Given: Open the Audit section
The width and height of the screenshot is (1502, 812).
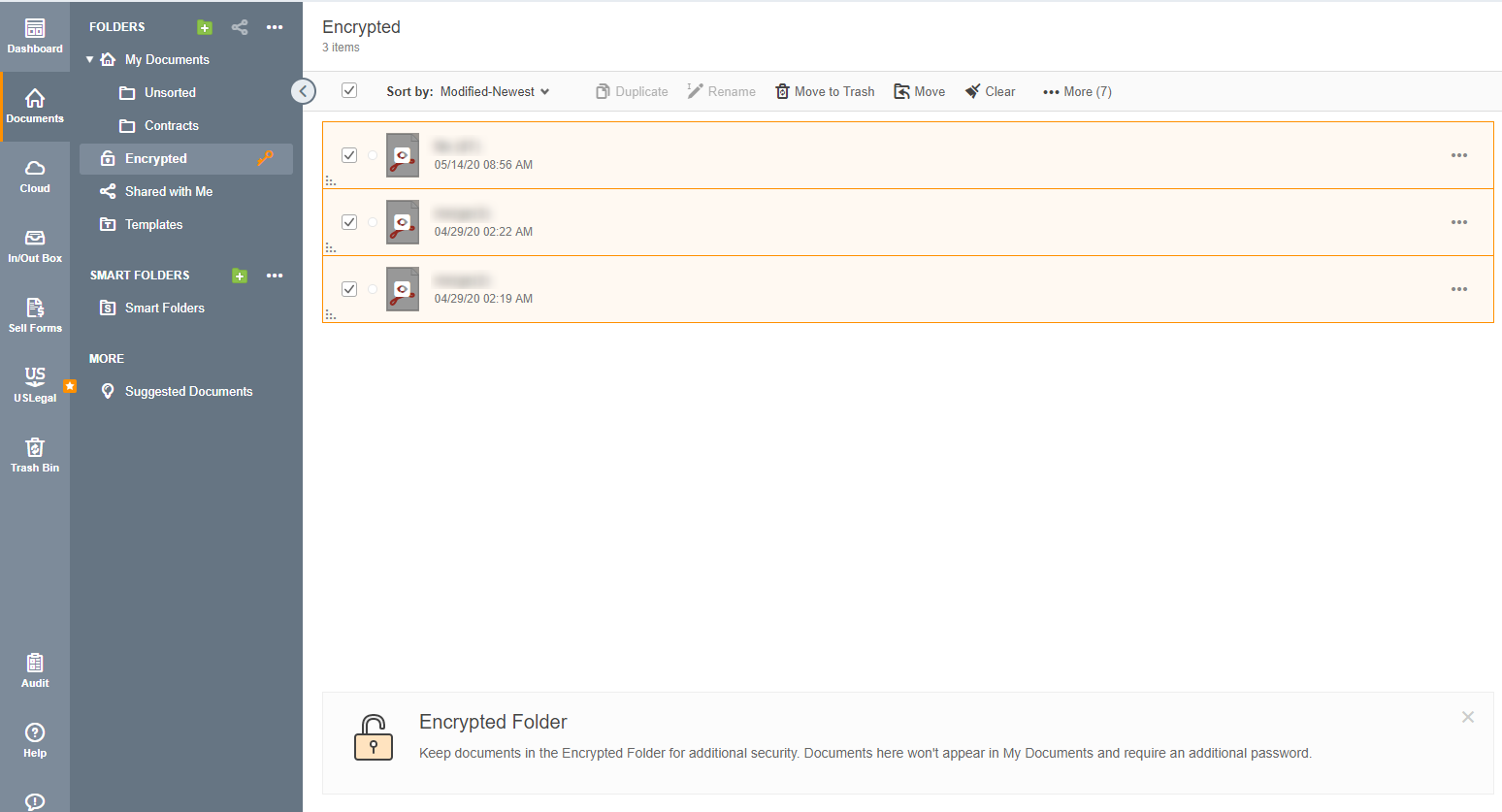Looking at the screenshot, I should [35, 670].
